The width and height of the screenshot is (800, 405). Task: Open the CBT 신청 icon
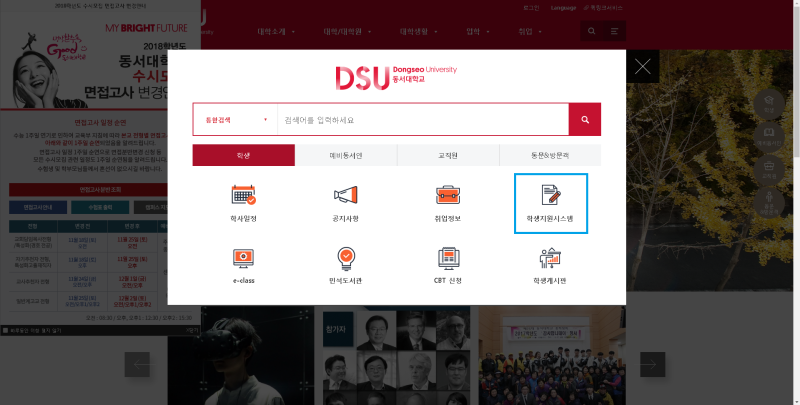click(447, 259)
